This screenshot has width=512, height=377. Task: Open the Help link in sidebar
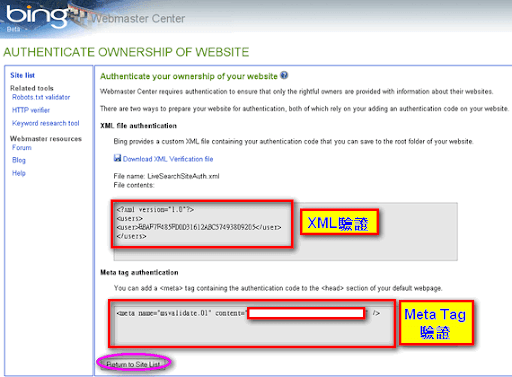point(19,173)
